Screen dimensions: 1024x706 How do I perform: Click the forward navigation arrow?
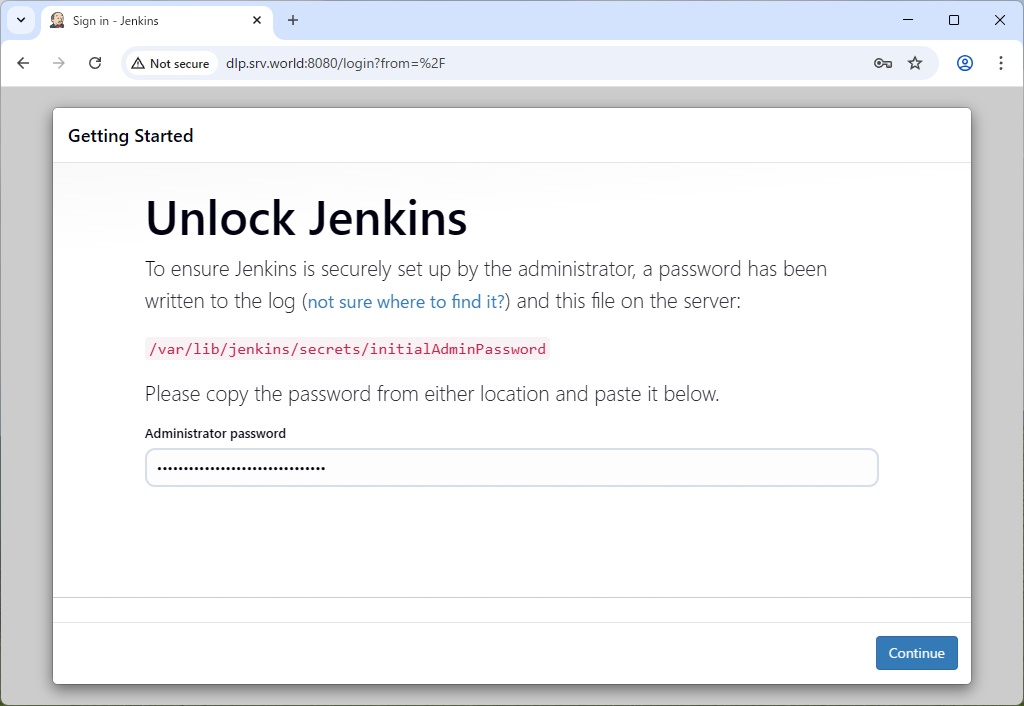pyautogui.click(x=59, y=63)
